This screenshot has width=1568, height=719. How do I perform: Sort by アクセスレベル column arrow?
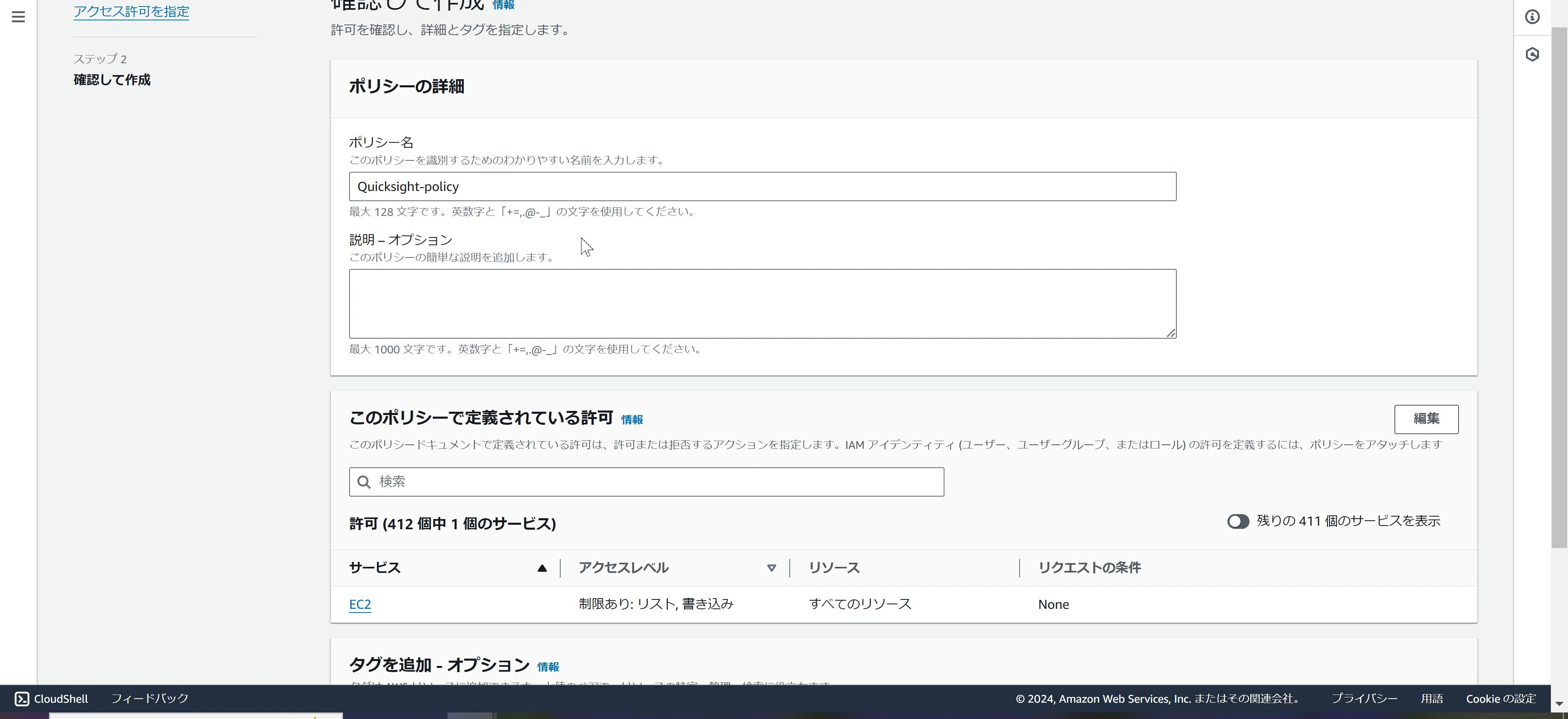pos(771,568)
